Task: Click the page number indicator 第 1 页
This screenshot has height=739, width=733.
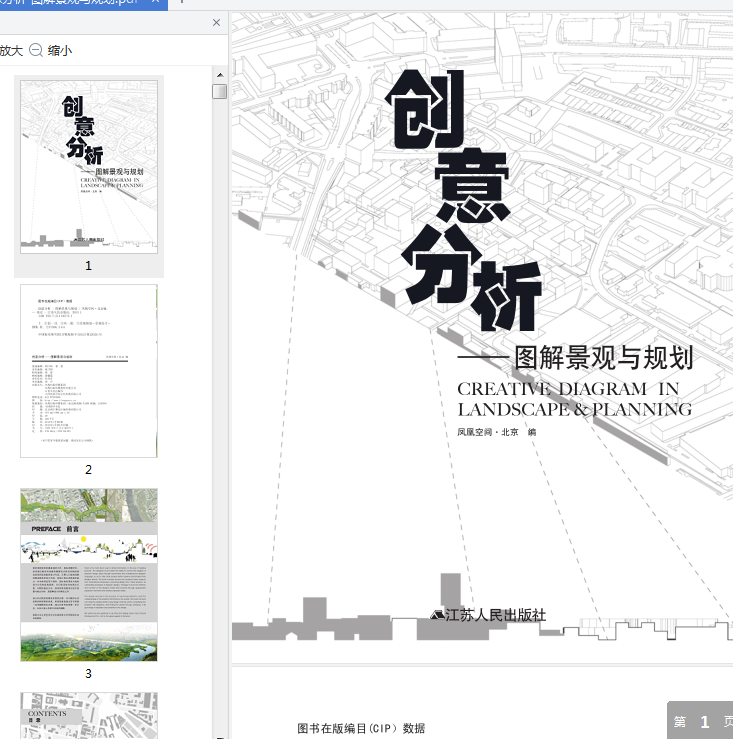Action: point(702,722)
